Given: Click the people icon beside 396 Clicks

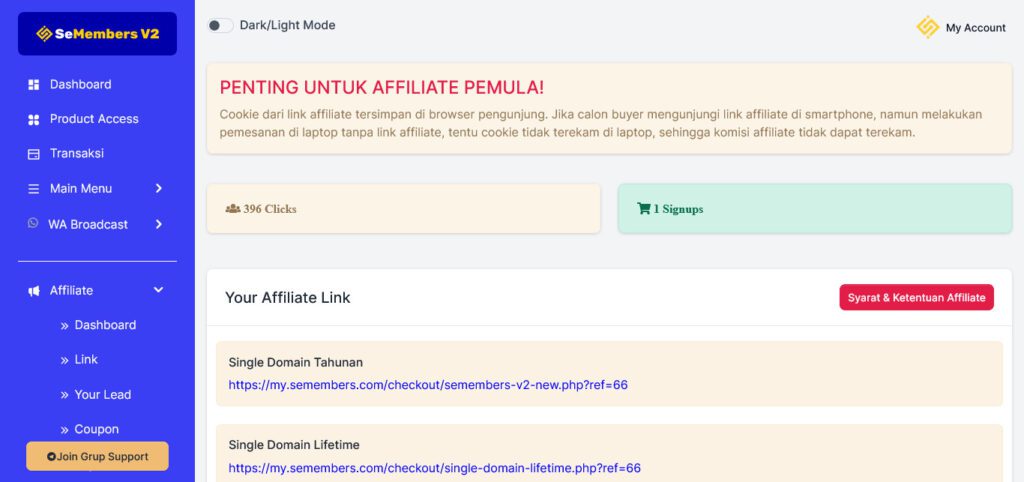Looking at the screenshot, I should pyautogui.click(x=233, y=209).
